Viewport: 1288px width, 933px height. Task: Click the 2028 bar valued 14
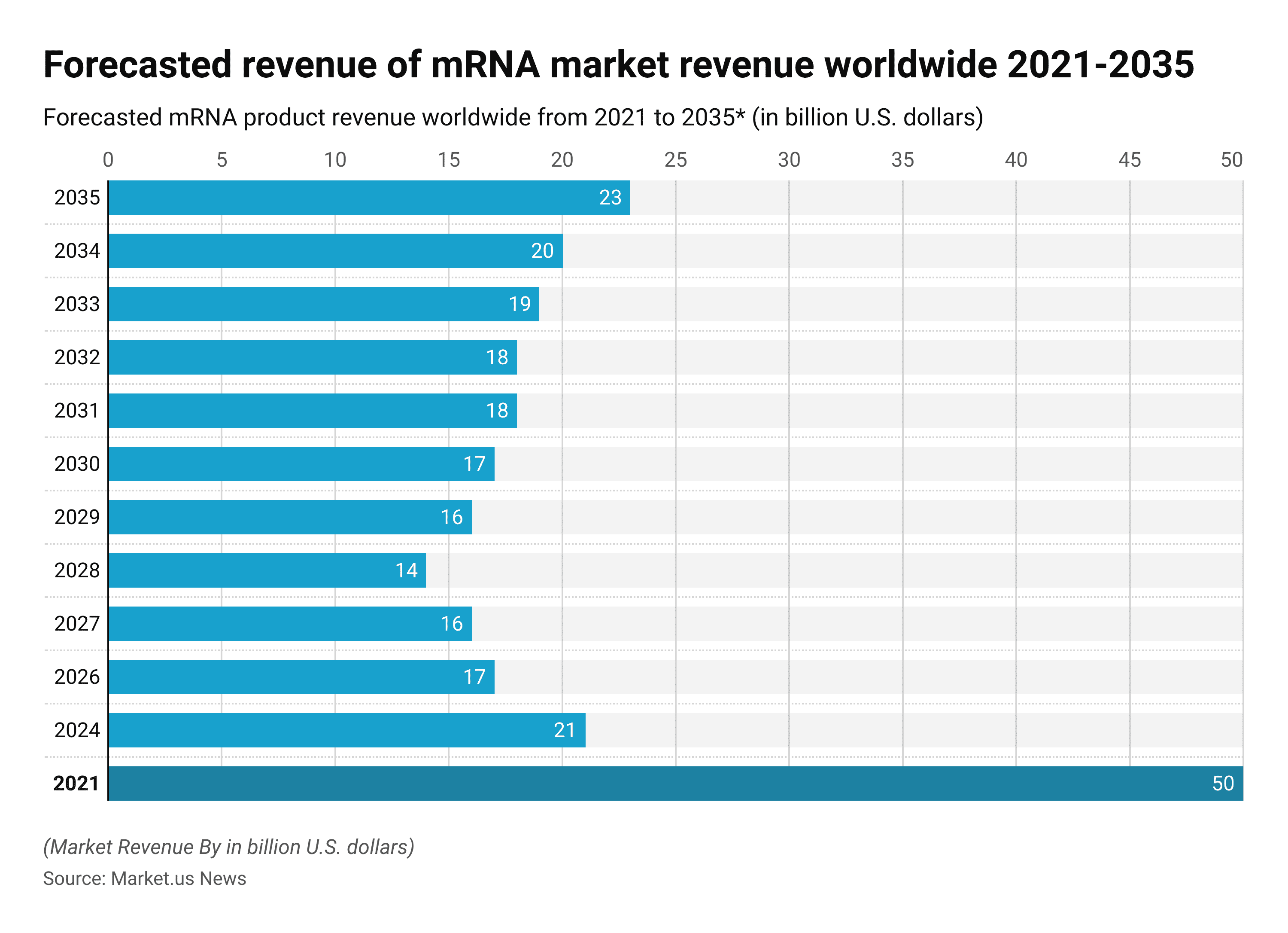[267, 570]
